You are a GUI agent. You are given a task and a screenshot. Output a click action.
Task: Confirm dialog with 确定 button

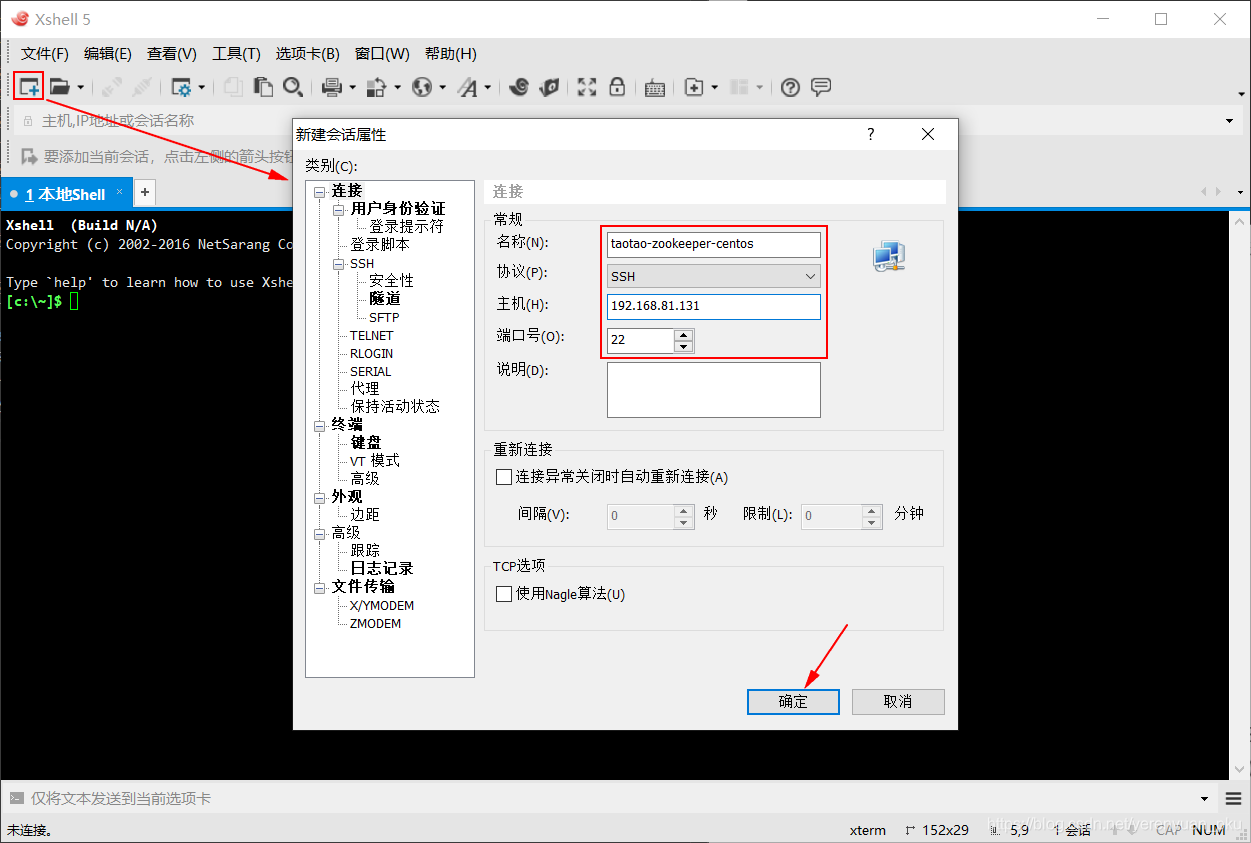pos(793,701)
